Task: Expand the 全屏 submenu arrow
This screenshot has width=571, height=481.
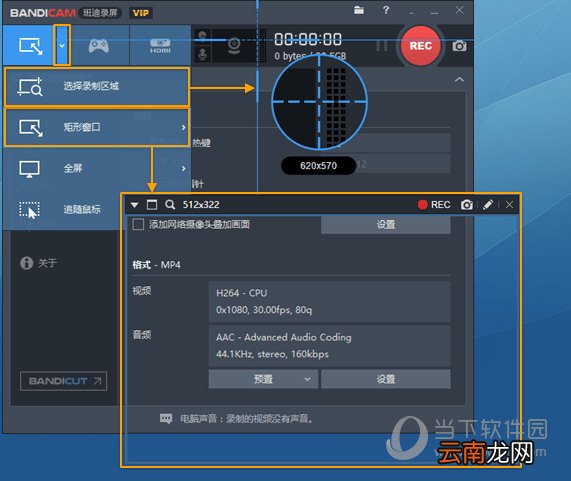Action: pos(183,169)
